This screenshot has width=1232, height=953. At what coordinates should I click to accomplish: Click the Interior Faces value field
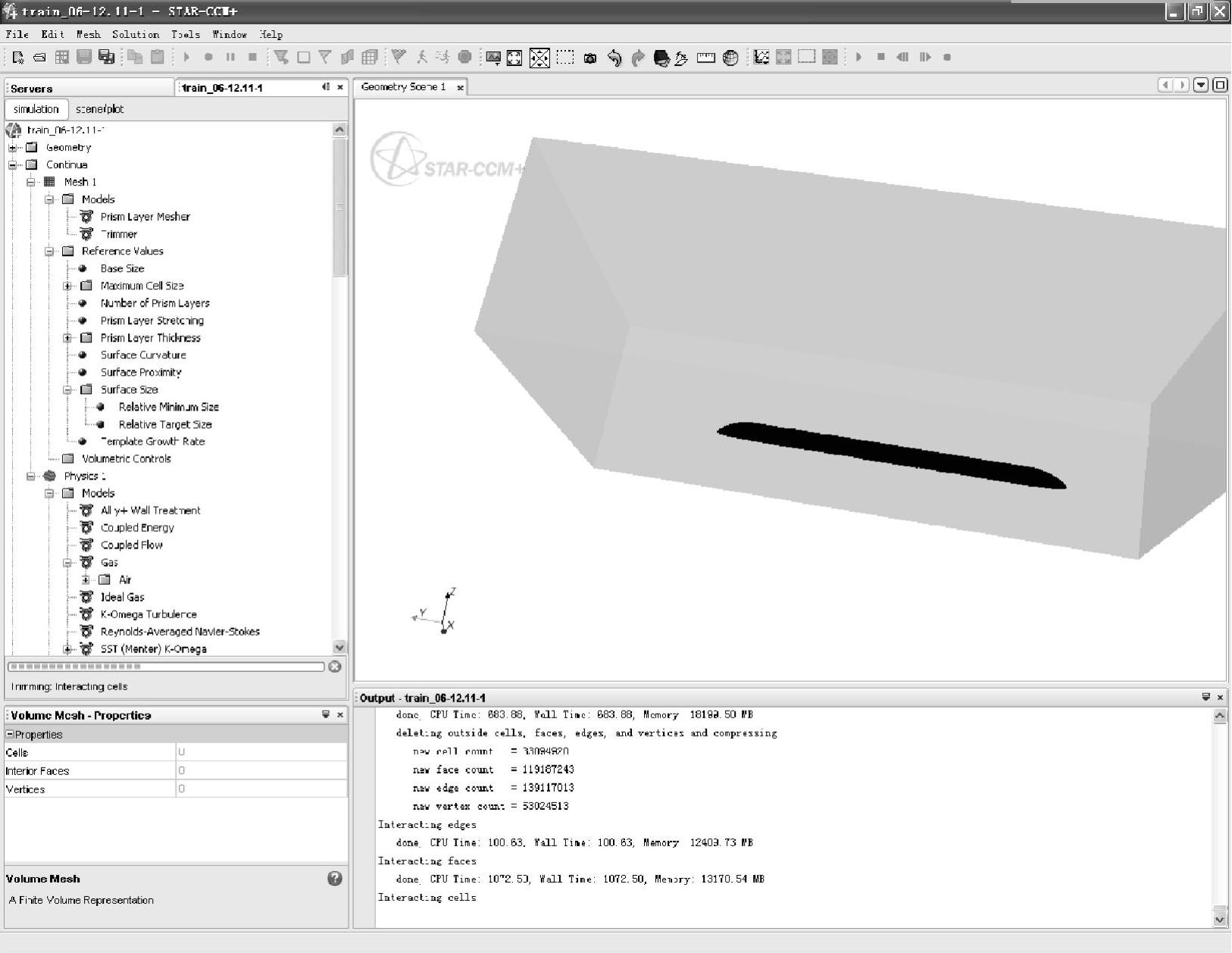261,770
